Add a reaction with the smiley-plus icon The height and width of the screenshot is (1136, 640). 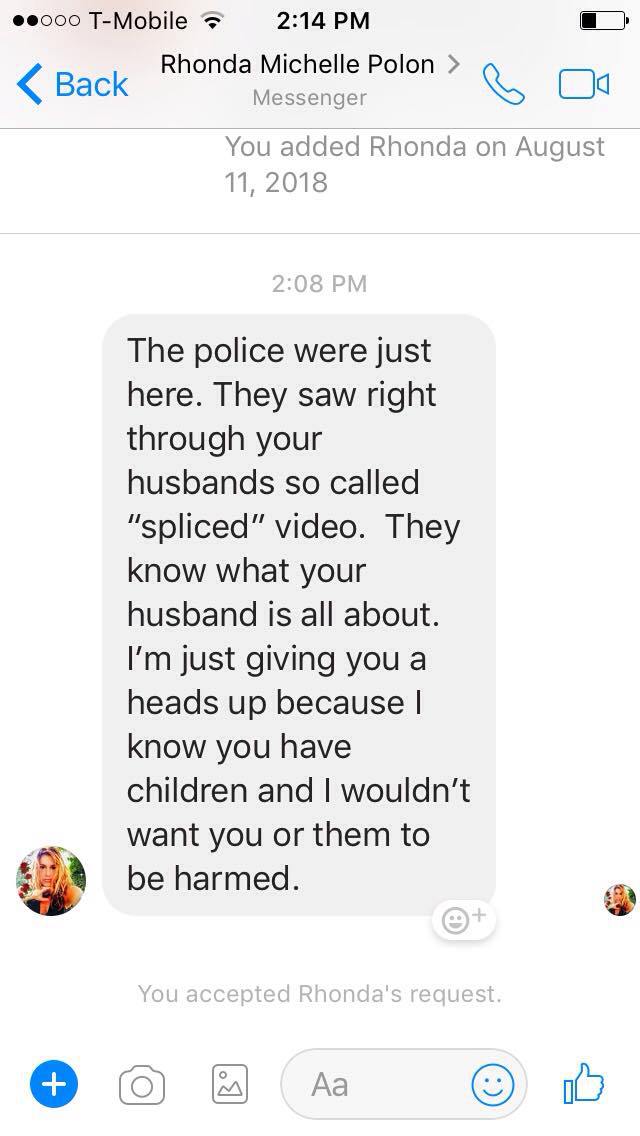463,920
